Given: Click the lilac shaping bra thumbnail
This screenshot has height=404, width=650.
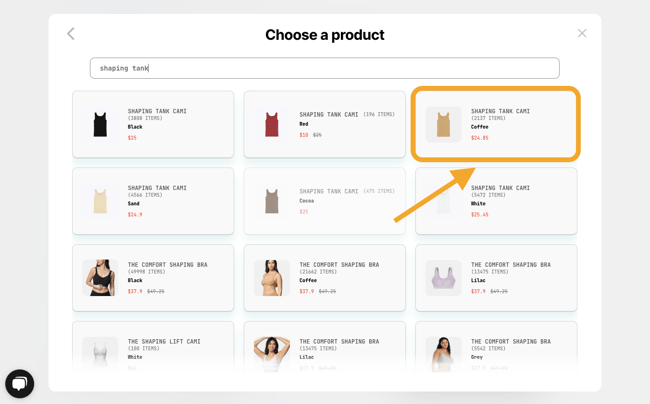Looking at the screenshot, I should (x=443, y=278).
